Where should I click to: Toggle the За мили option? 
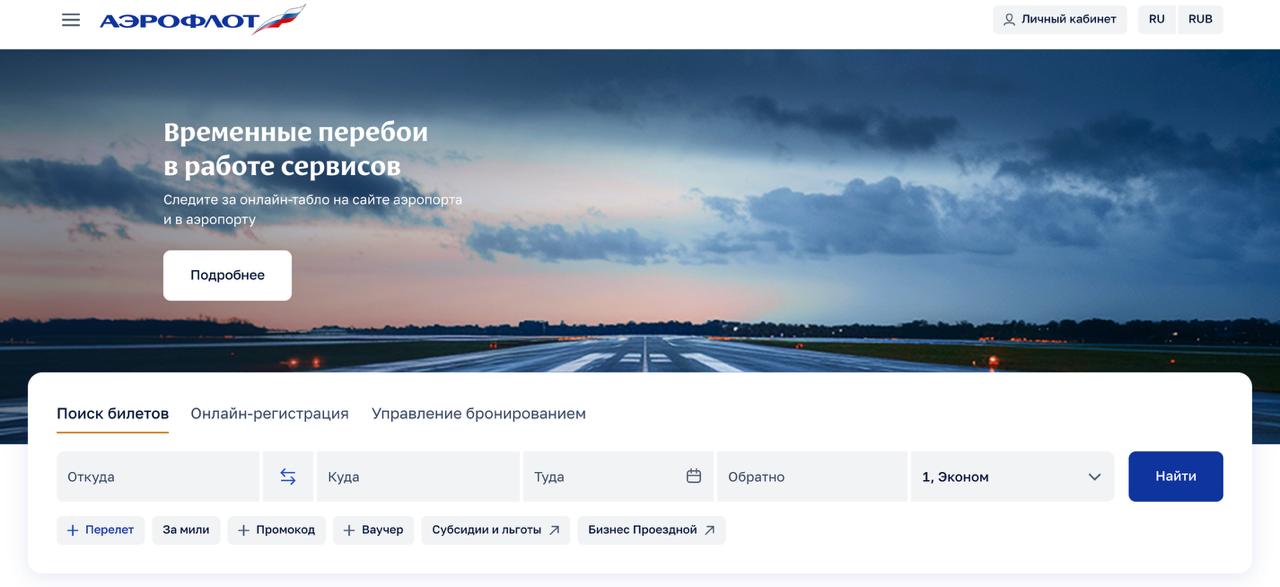pyautogui.click(x=186, y=530)
